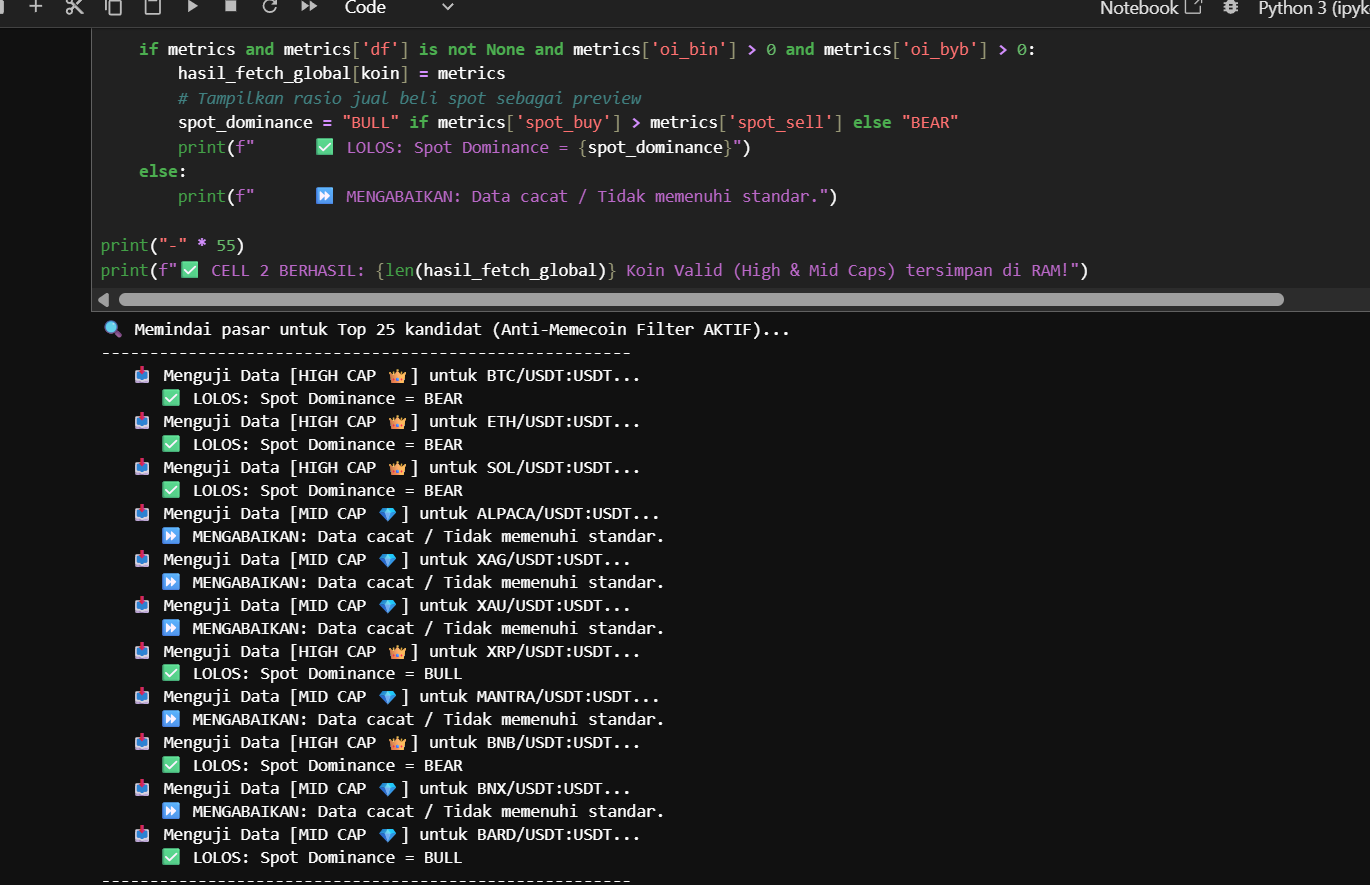1370x885 pixels.
Task: Run the current cell
Action: click(192, 7)
